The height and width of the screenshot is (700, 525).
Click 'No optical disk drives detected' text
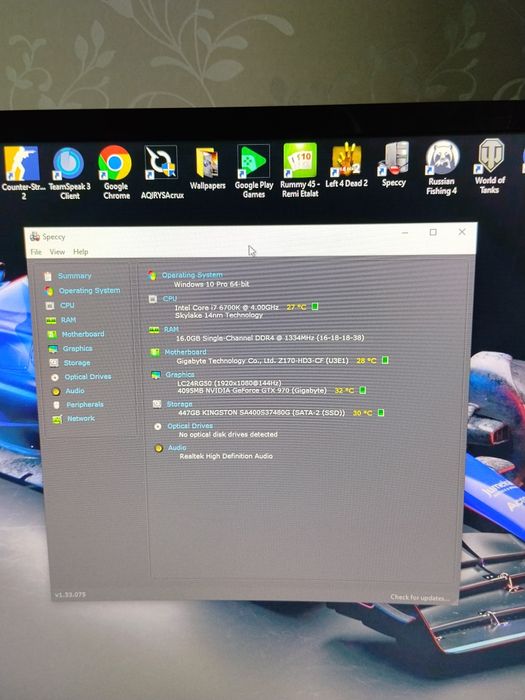[x=228, y=434]
